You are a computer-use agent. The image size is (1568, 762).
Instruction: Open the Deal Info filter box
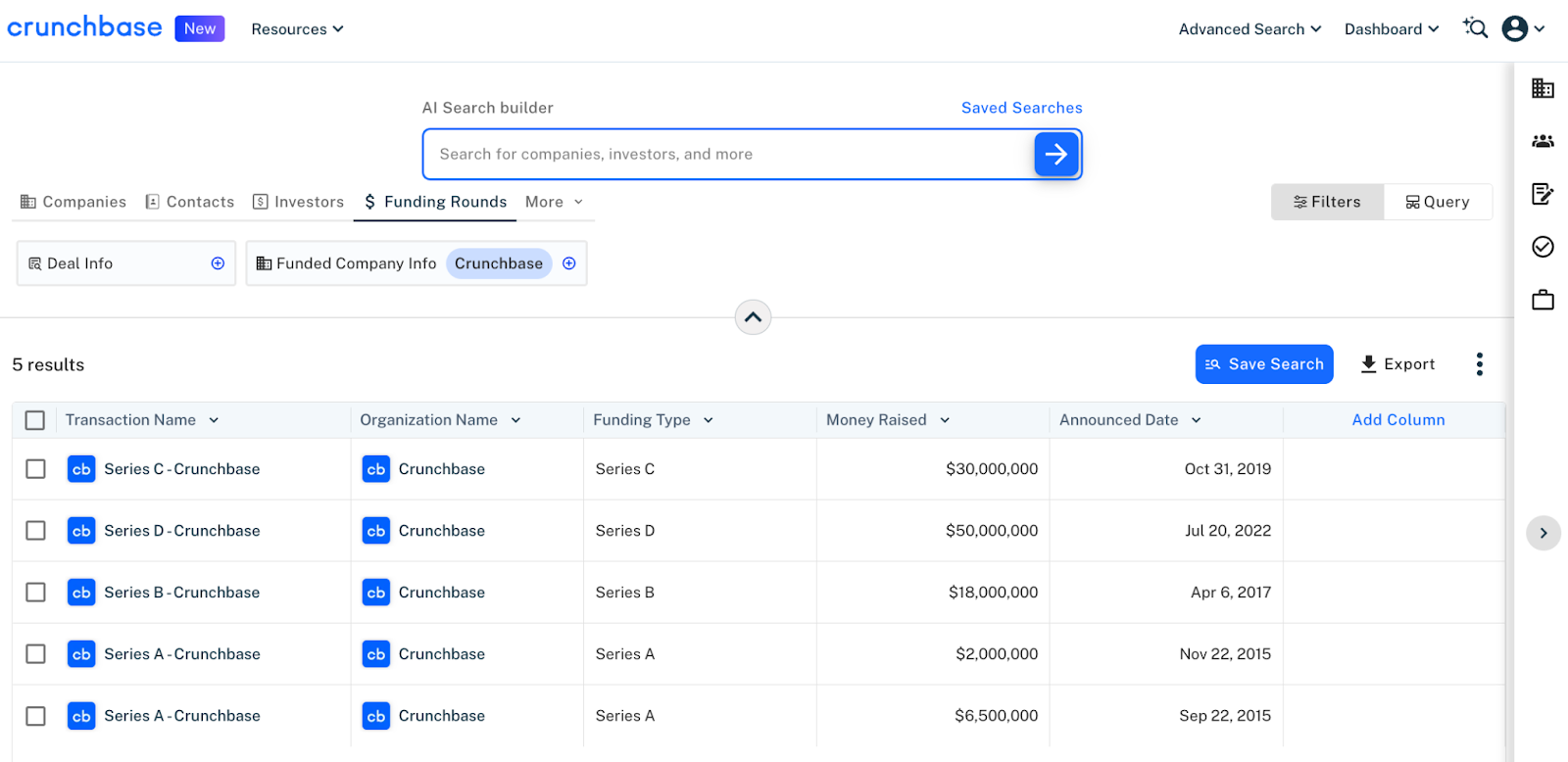pos(126,263)
